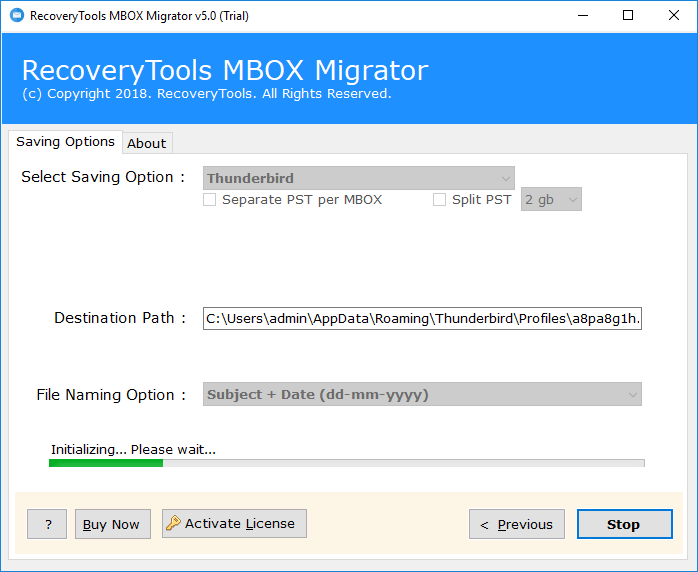Click the 'Select Saving Option :' label
Viewport: 698px width, 572px height.
click(103, 177)
